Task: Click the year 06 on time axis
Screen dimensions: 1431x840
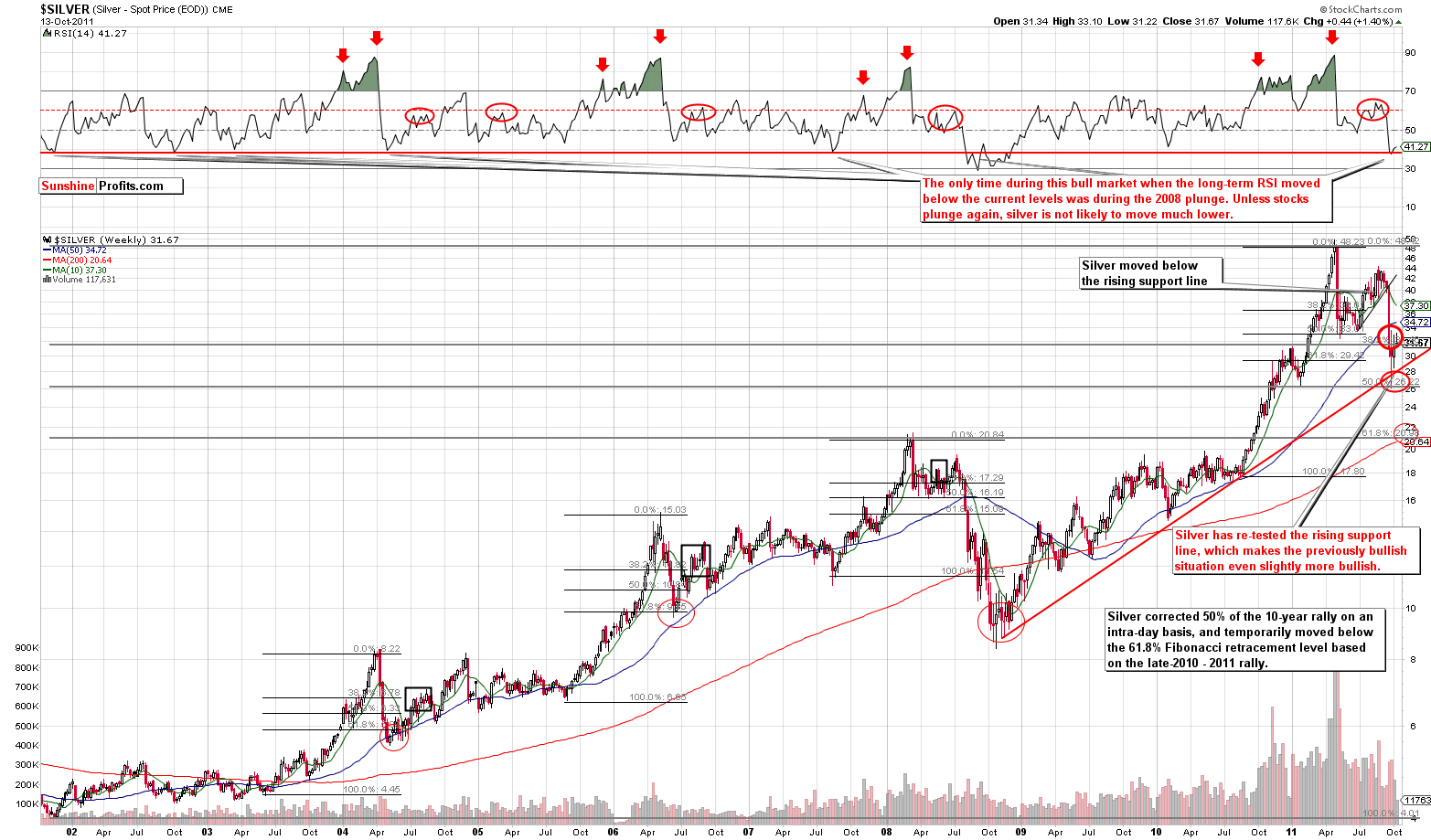Action: pyautogui.click(x=613, y=832)
